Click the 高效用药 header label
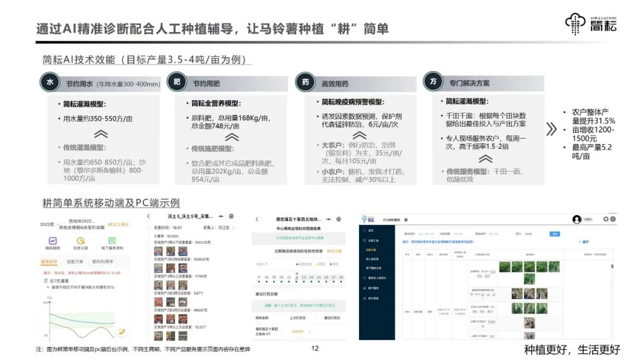640x360 pixels. [x=335, y=84]
